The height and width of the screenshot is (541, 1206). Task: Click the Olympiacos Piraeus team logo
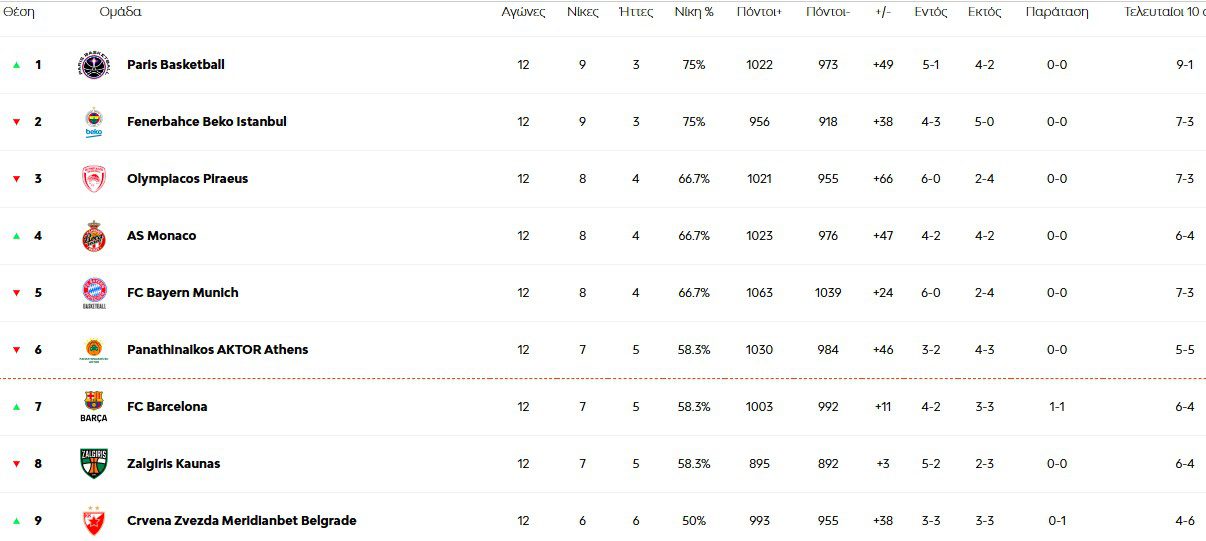click(x=93, y=179)
